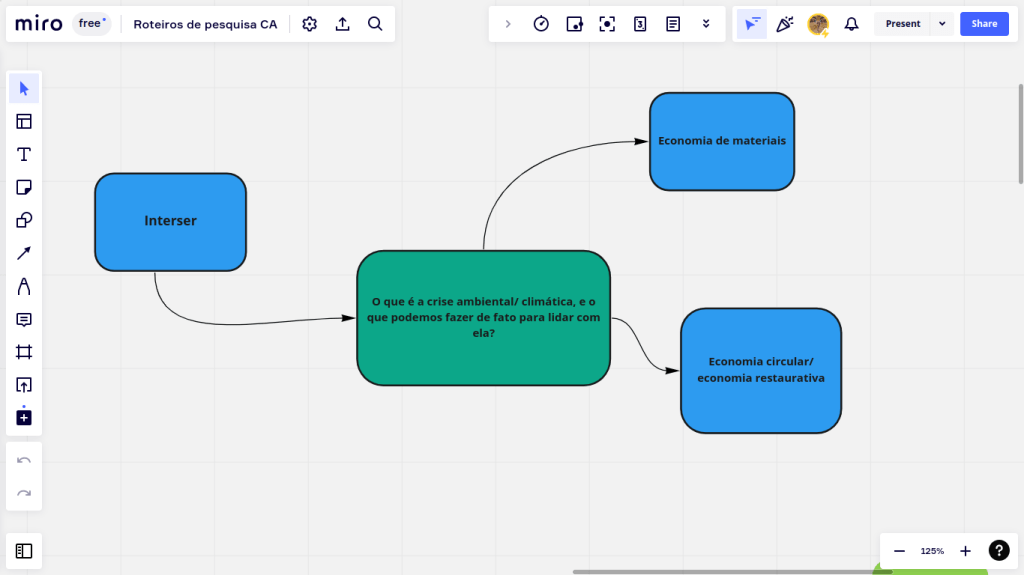Select the Text tool in left toolbar
The width and height of the screenshot is (1024, 575).
24,154
